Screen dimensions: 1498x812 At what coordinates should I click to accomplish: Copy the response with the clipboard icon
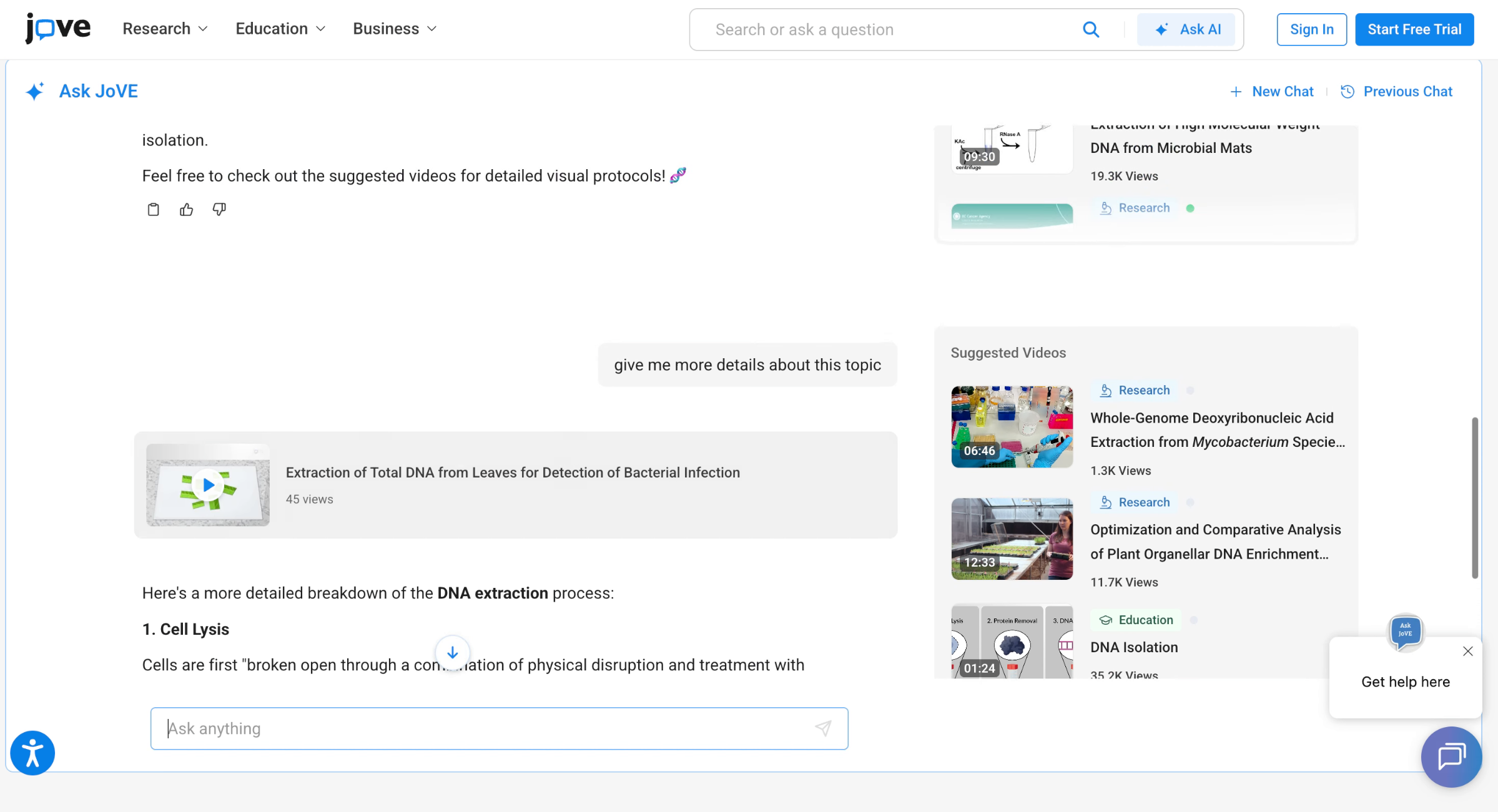pyautogui.click(x=153, y=209)
